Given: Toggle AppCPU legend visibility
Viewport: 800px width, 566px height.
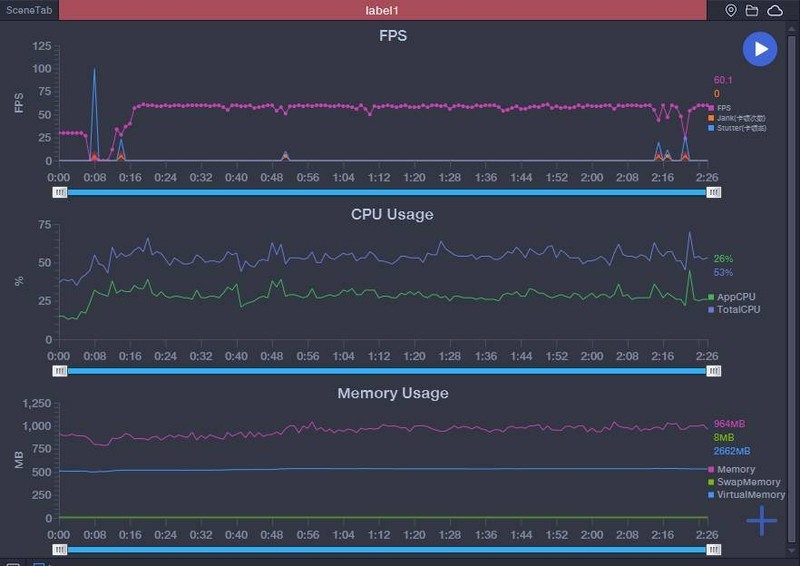Looking at the screenshot, I should 734,297.
